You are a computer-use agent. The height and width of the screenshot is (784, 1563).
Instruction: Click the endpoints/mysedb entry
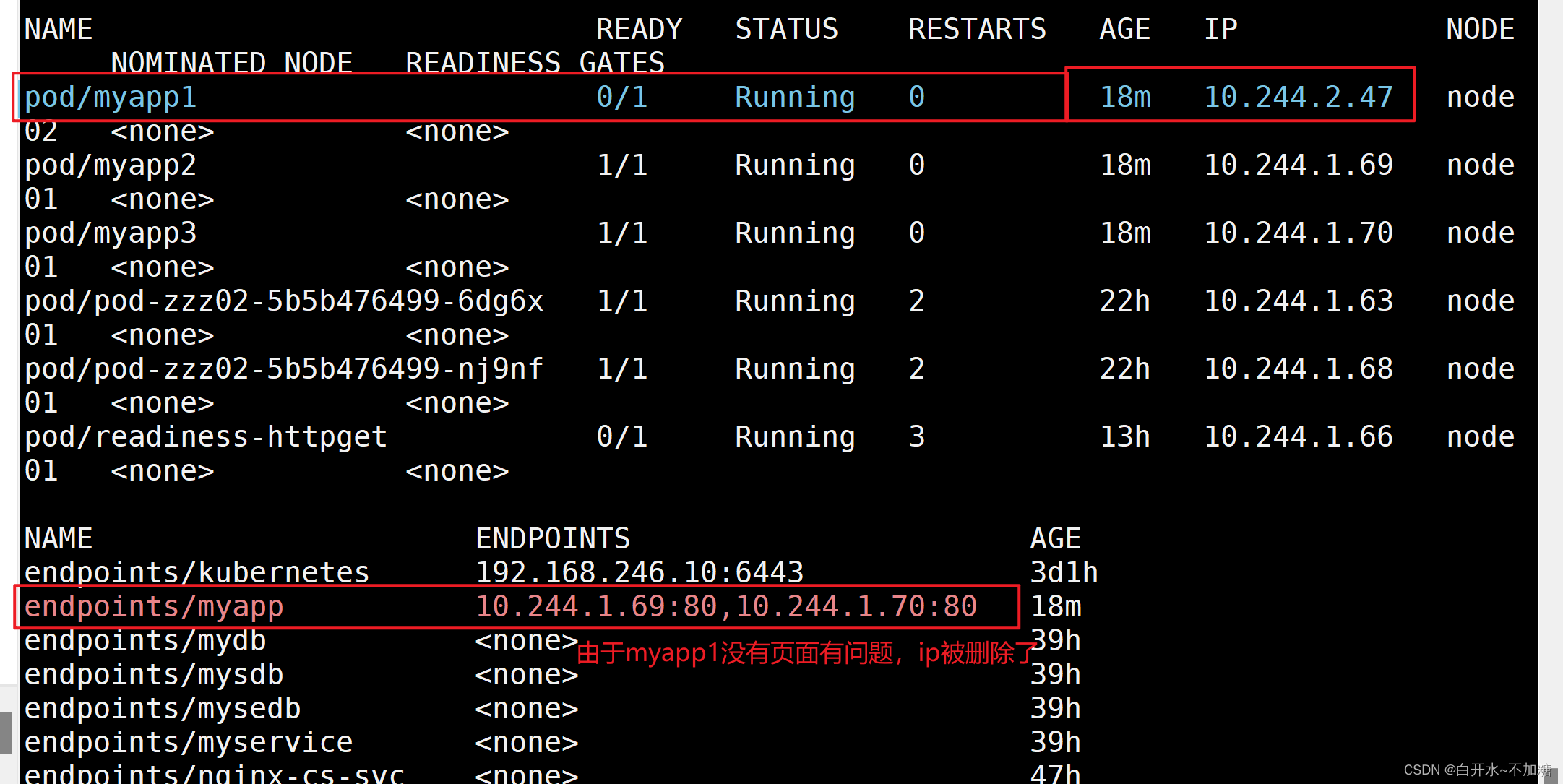coord(162,709)
